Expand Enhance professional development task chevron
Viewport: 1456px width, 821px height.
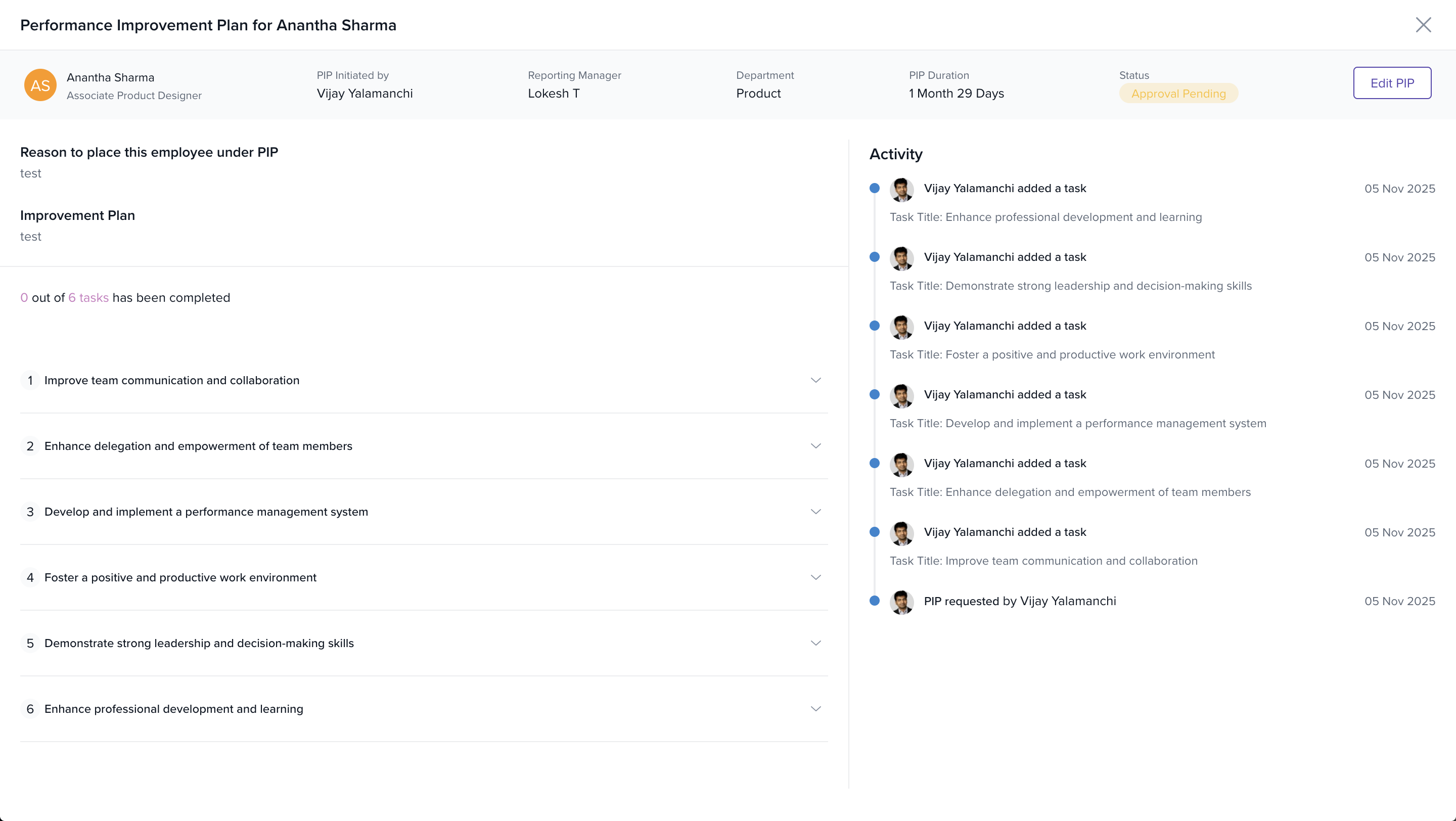click(815, 709)
